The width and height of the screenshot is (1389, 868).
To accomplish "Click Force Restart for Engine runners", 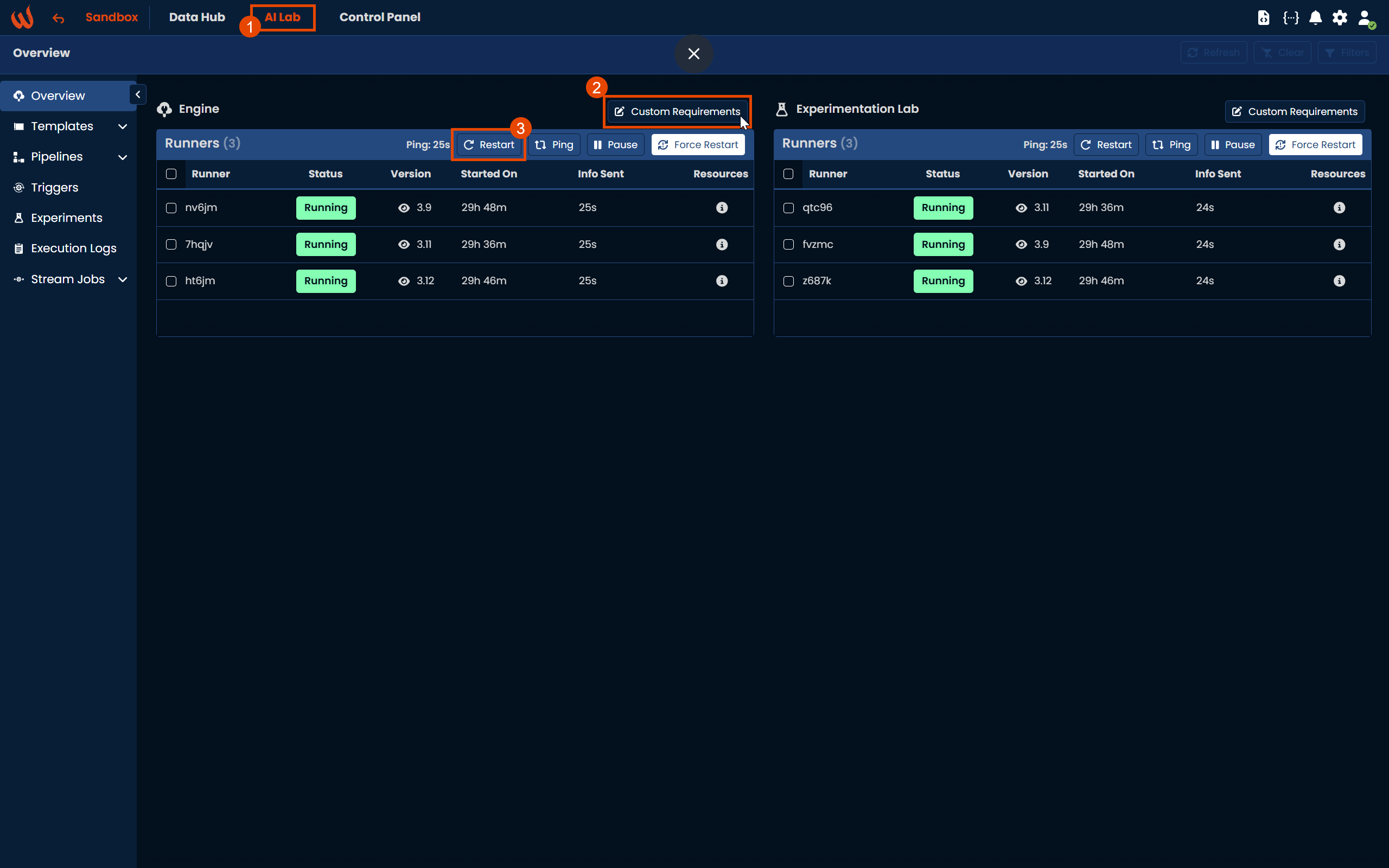I will [x=698, y=145].
